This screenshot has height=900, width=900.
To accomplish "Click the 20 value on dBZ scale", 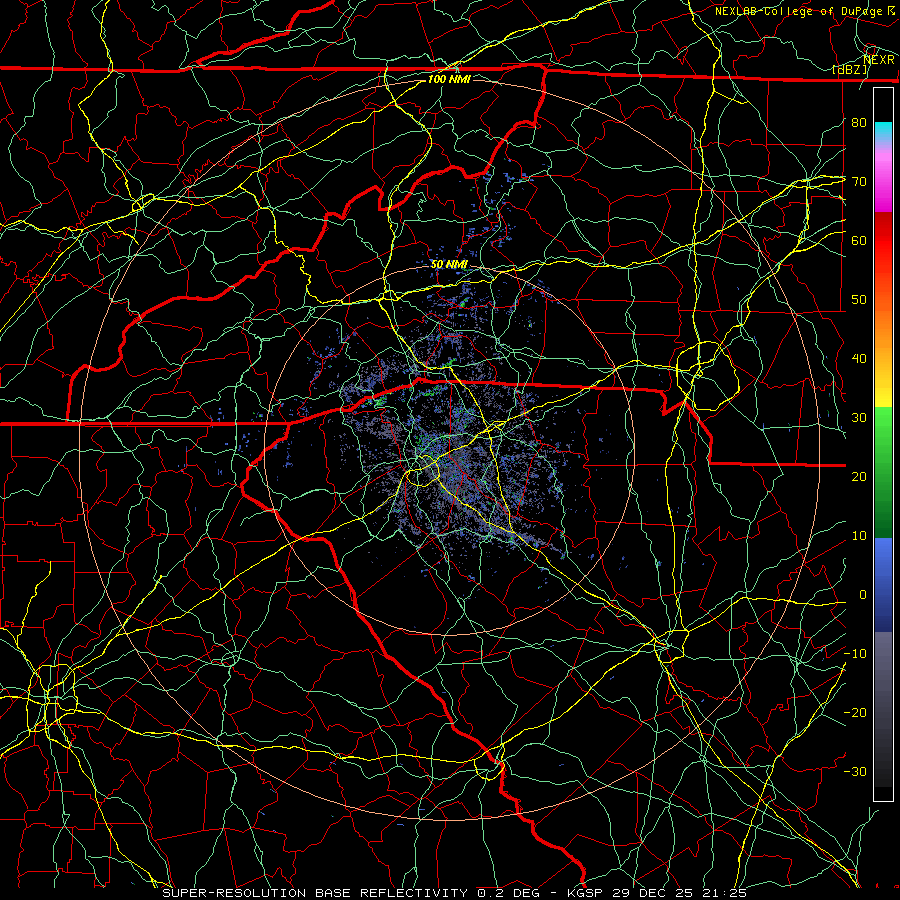I will click(859, 477).
